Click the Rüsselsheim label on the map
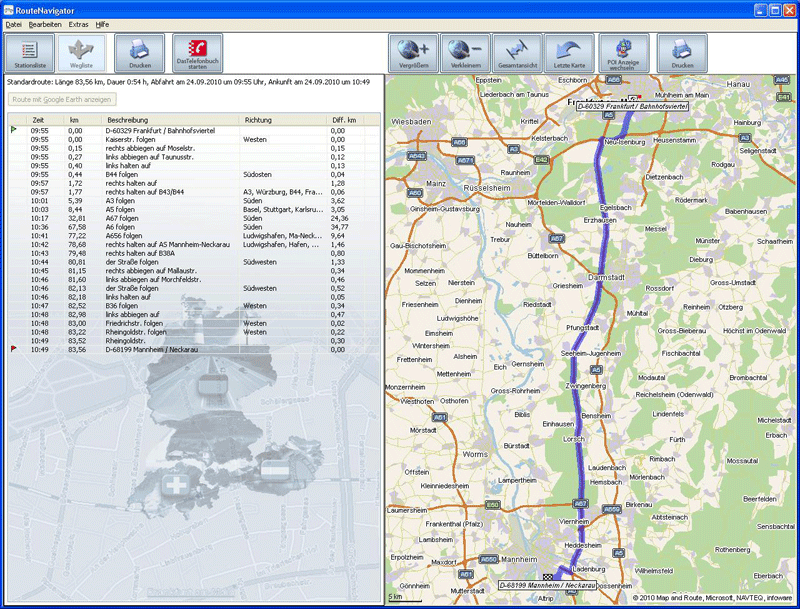 click(x=487, y=188)
